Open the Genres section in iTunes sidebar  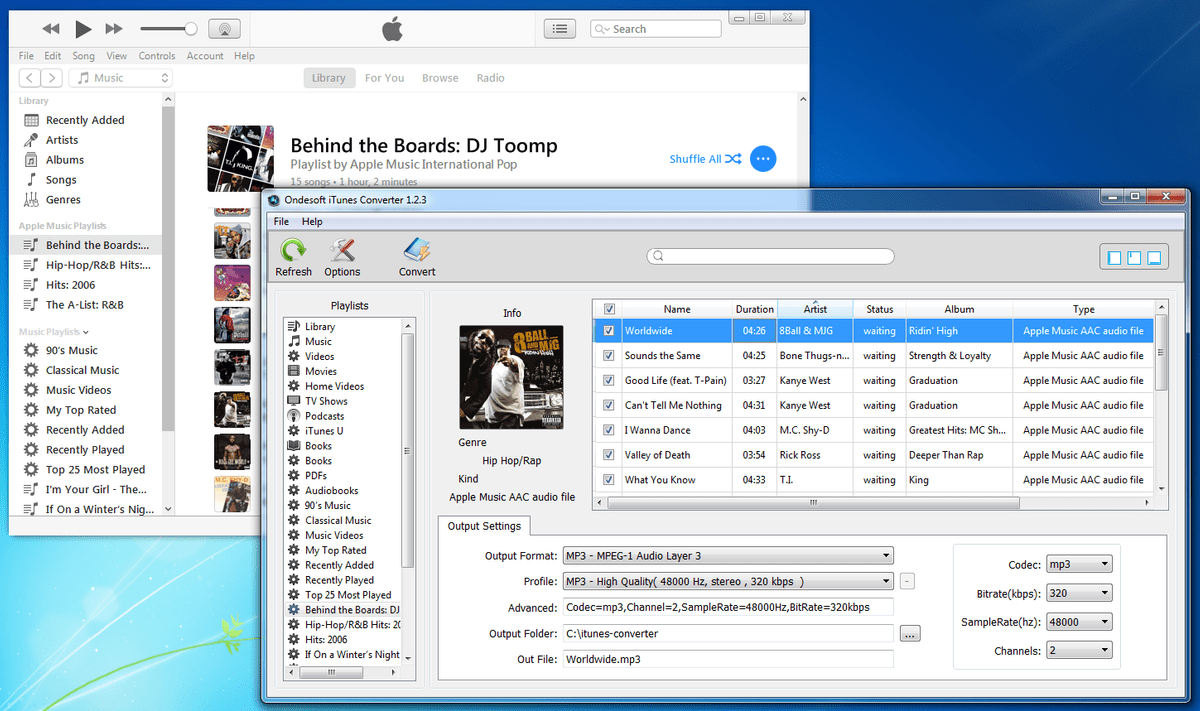tap(60, 199)
